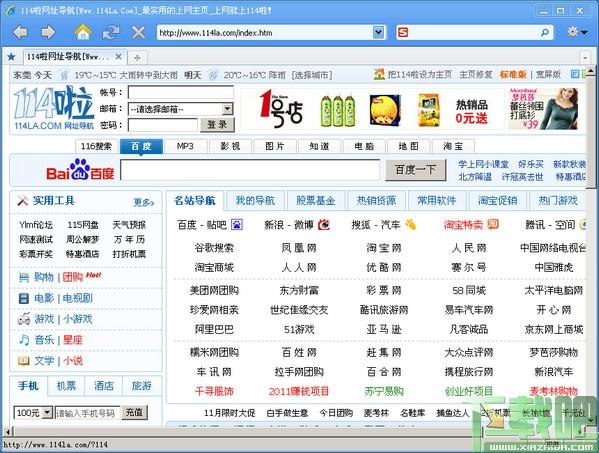This screenshot has width=599, height=453.
Task: Switch to the 酒店 tab
Action: click(104, 386)
